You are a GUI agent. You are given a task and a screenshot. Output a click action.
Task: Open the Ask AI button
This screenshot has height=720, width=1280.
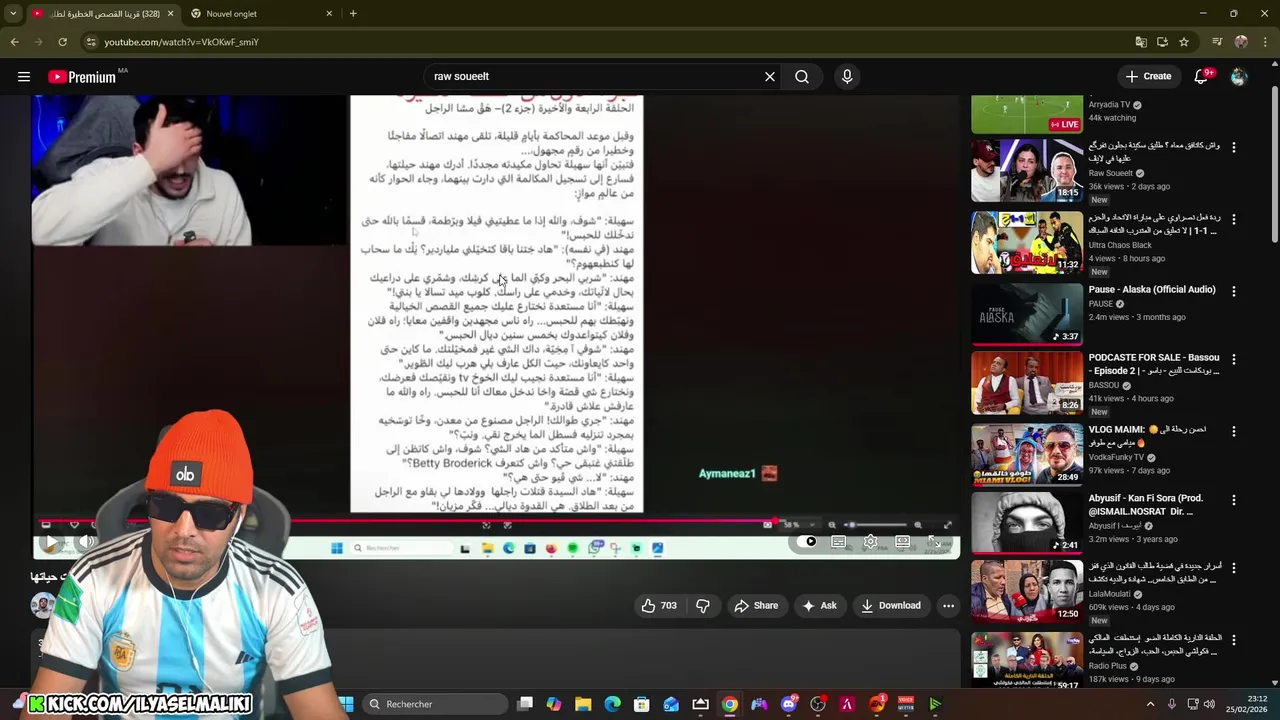coord(819,605)
